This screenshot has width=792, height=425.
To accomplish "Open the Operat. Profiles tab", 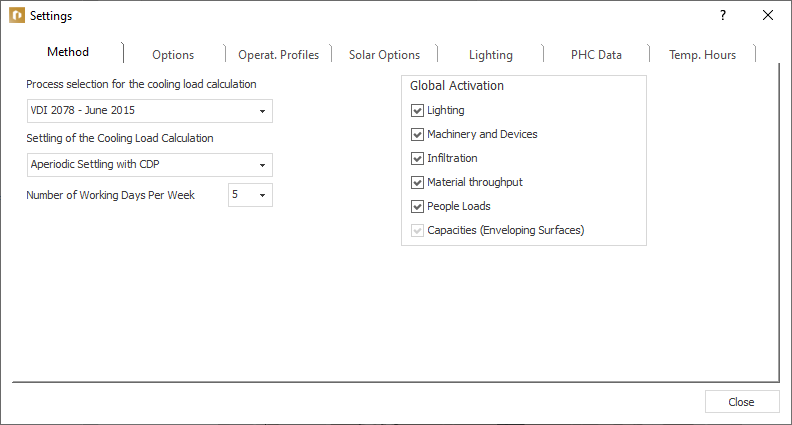I will coord(278,55).
